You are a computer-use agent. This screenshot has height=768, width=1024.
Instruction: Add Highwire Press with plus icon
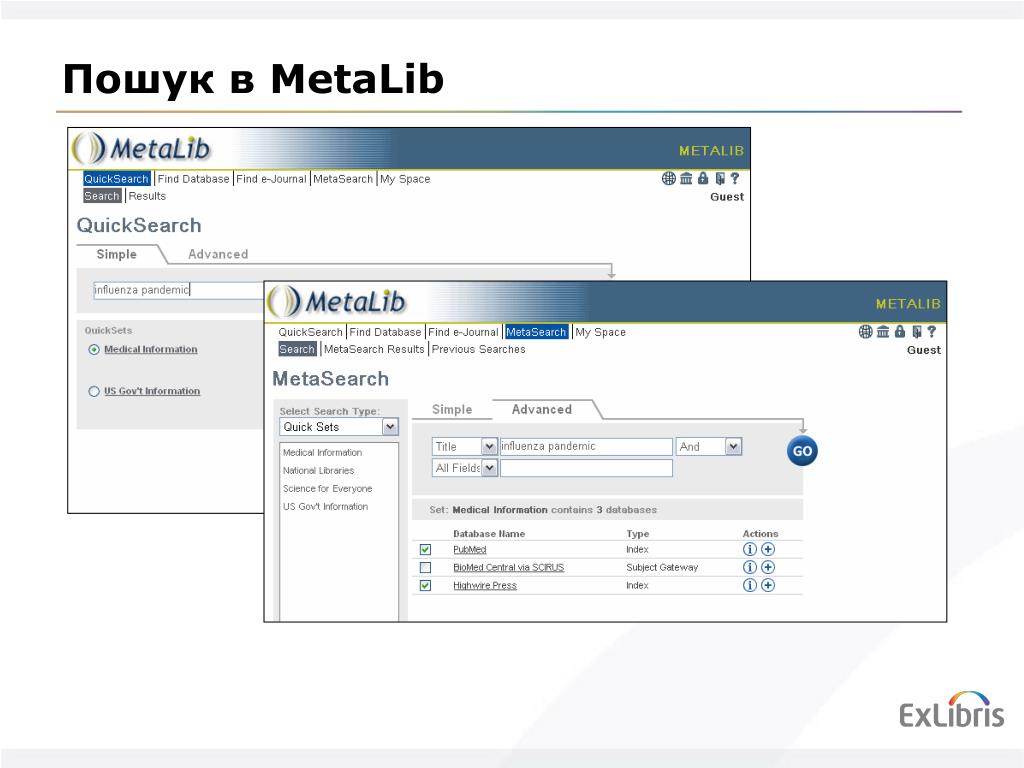click(x=768, y=585)
